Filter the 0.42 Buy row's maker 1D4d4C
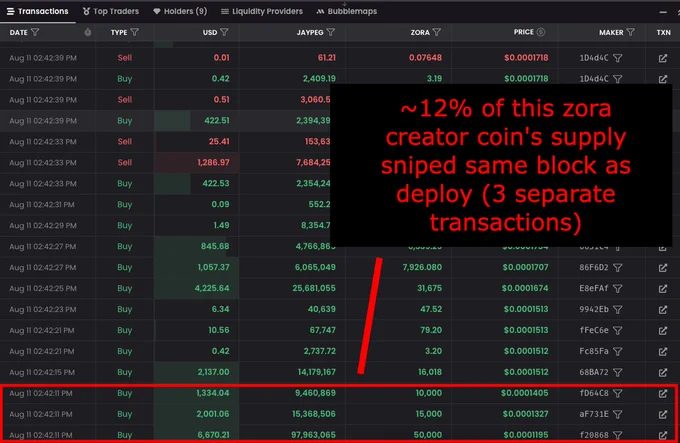The image size is (680, 443). [x=618, y=79]
